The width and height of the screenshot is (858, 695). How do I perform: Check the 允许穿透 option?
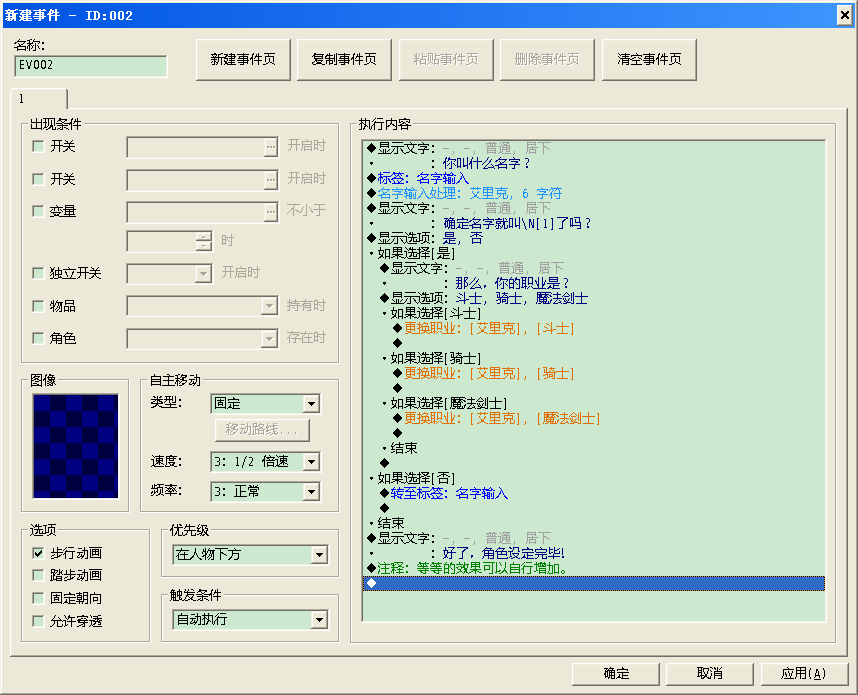coord(38,621)
